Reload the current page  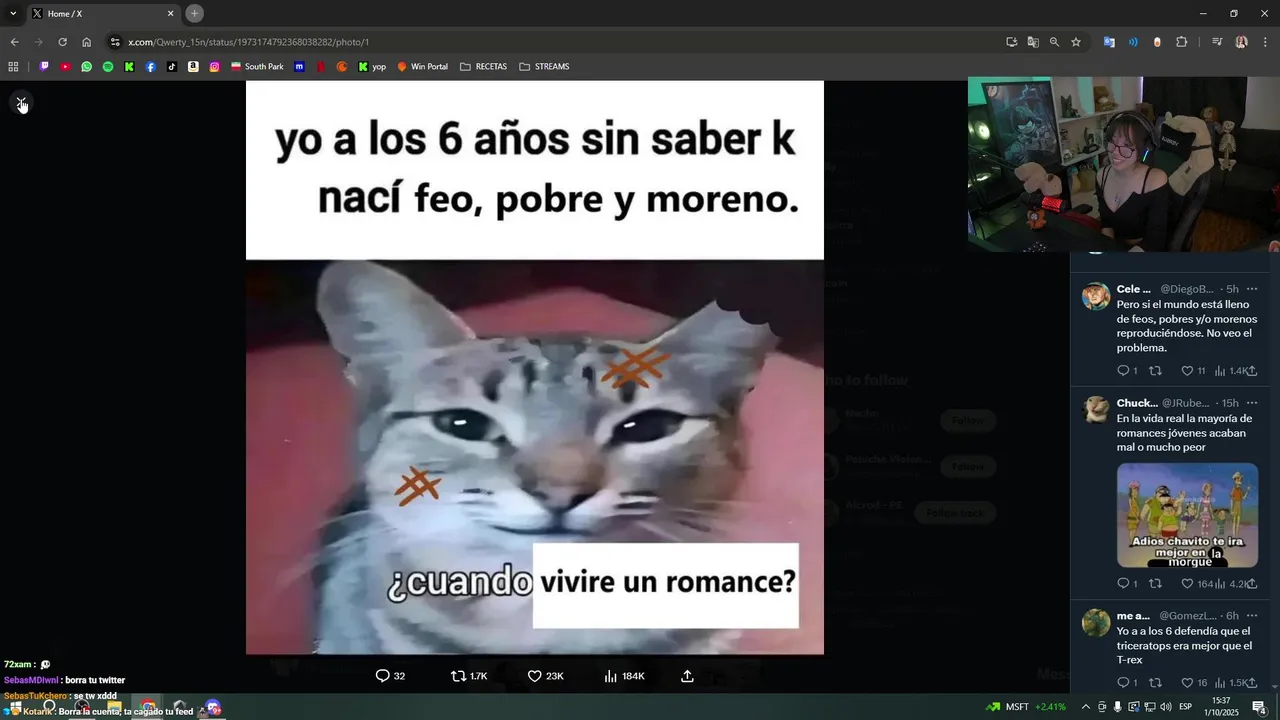click(62, 42)
